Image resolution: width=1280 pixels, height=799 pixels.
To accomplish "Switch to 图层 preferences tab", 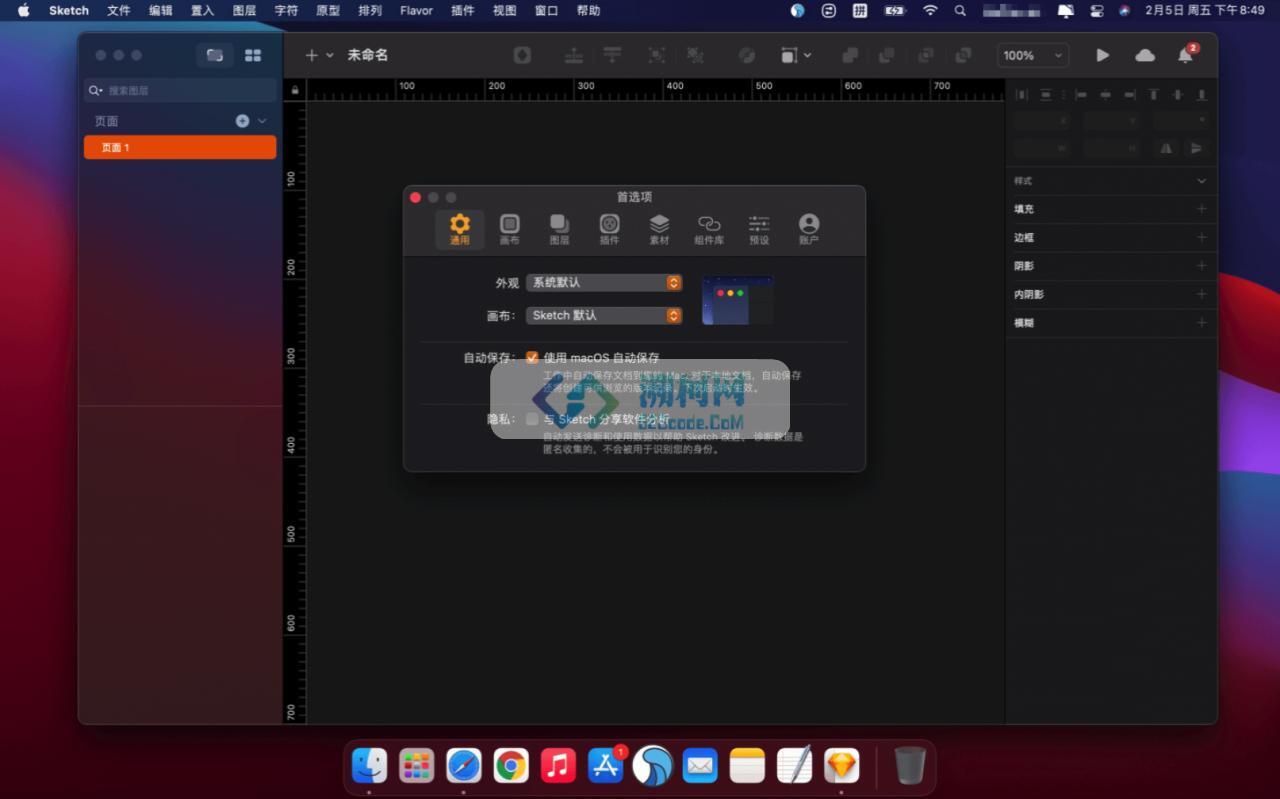I will [x=560, y=229].
